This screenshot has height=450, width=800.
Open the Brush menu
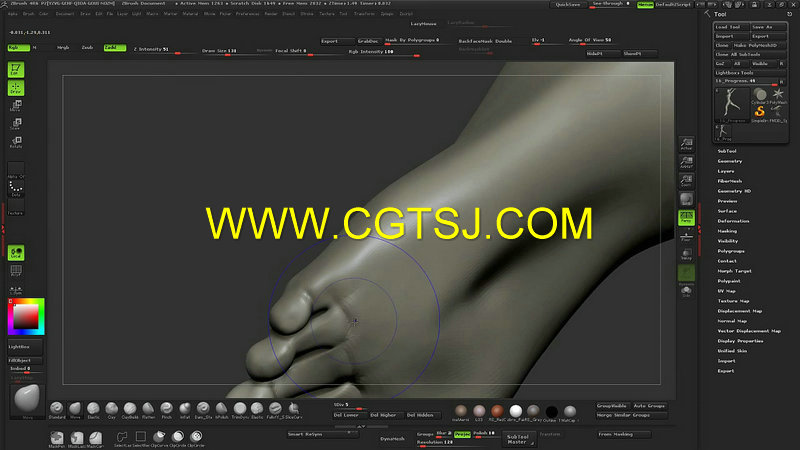29,14
